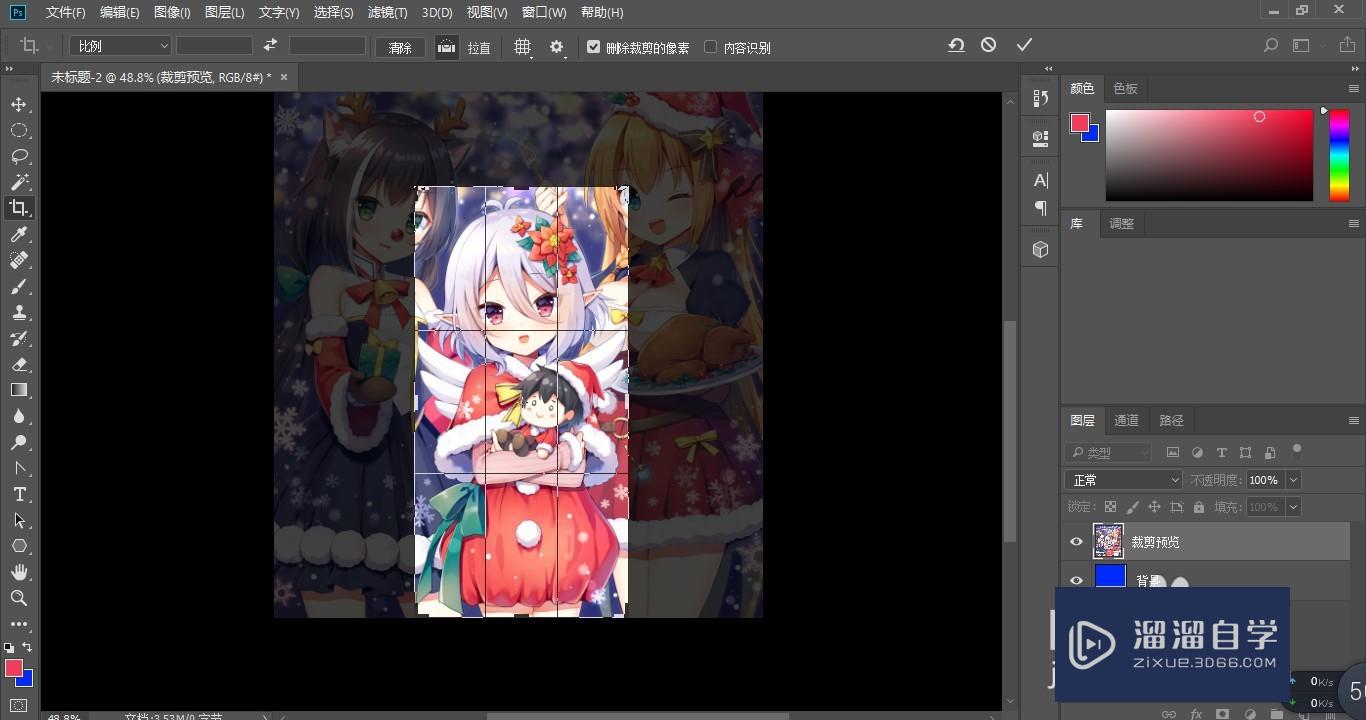This screenshot has height=720, width=1366.
Task: Select the Zoom tool
Action: click(19, 598)
